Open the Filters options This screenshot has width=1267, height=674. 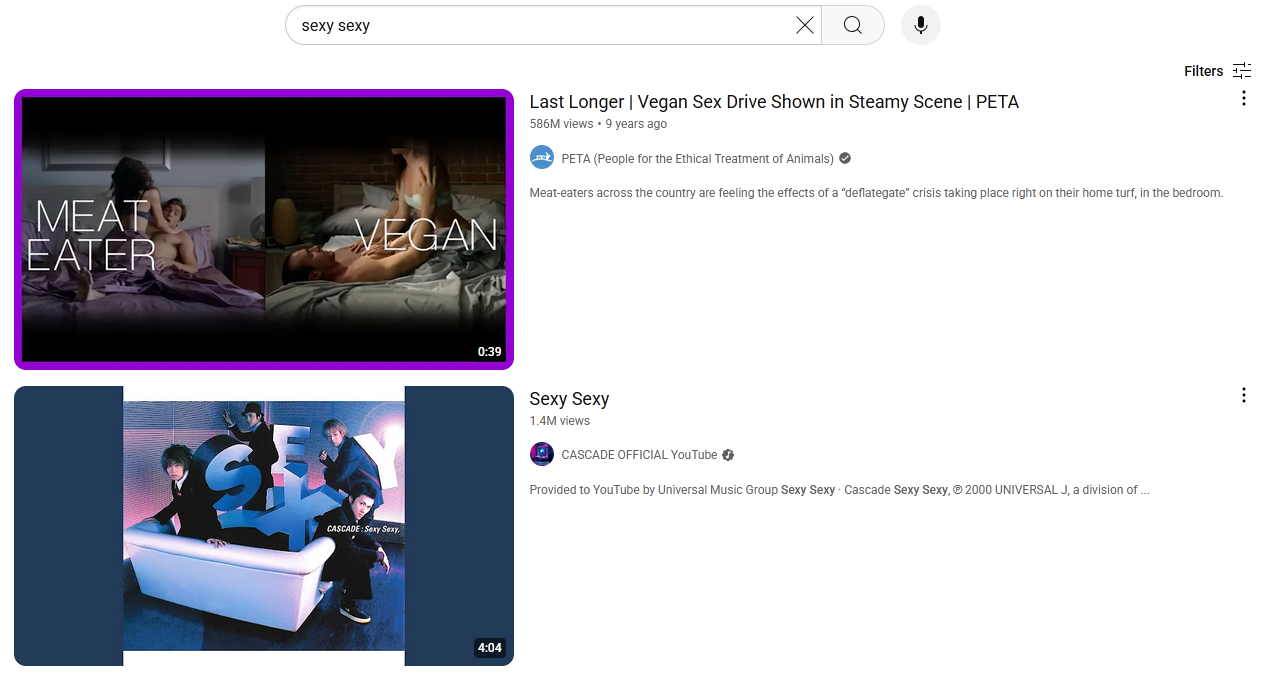coord(1217,71)
